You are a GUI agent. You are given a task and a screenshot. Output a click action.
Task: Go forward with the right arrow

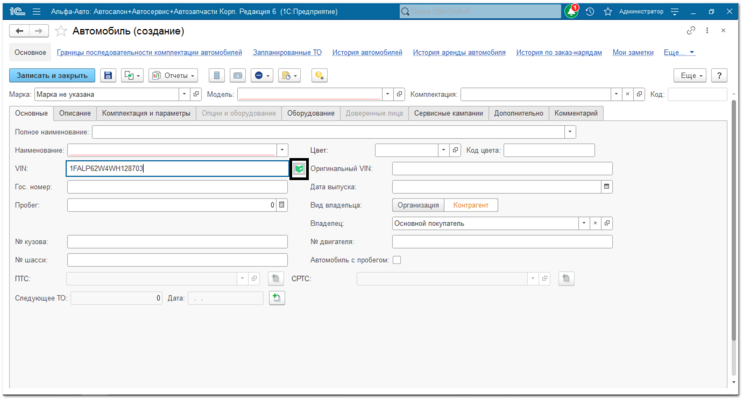point(38,31)
